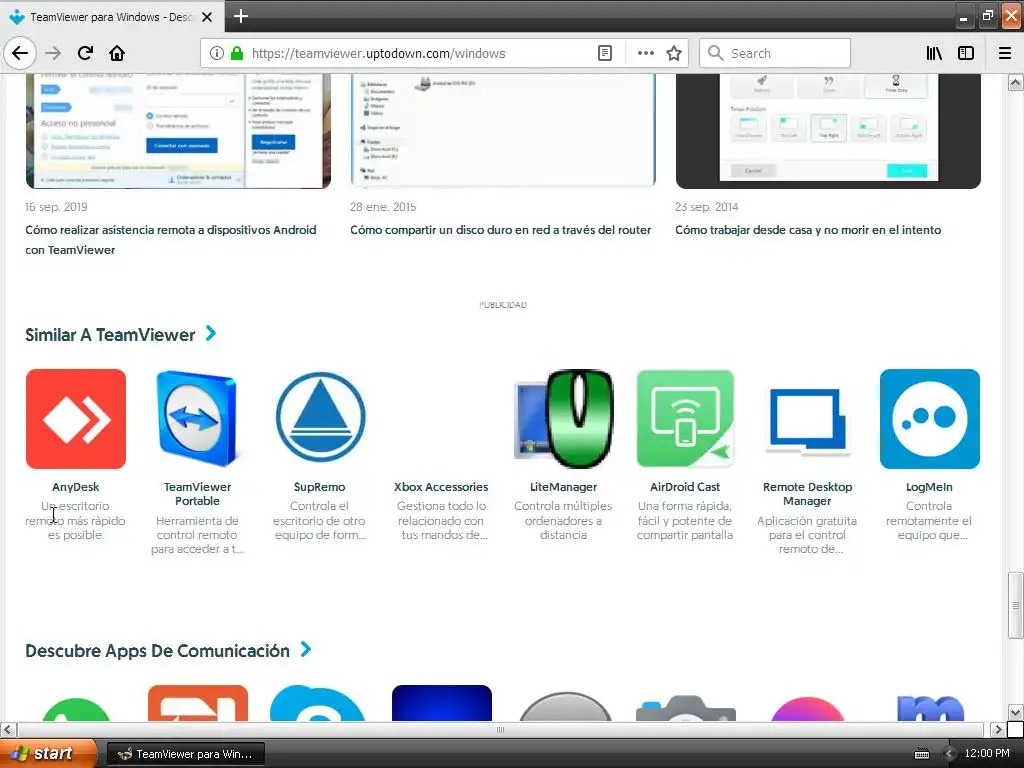Go back to the previous page
Screen dimensions: 1024x768
tap(20, 53)
